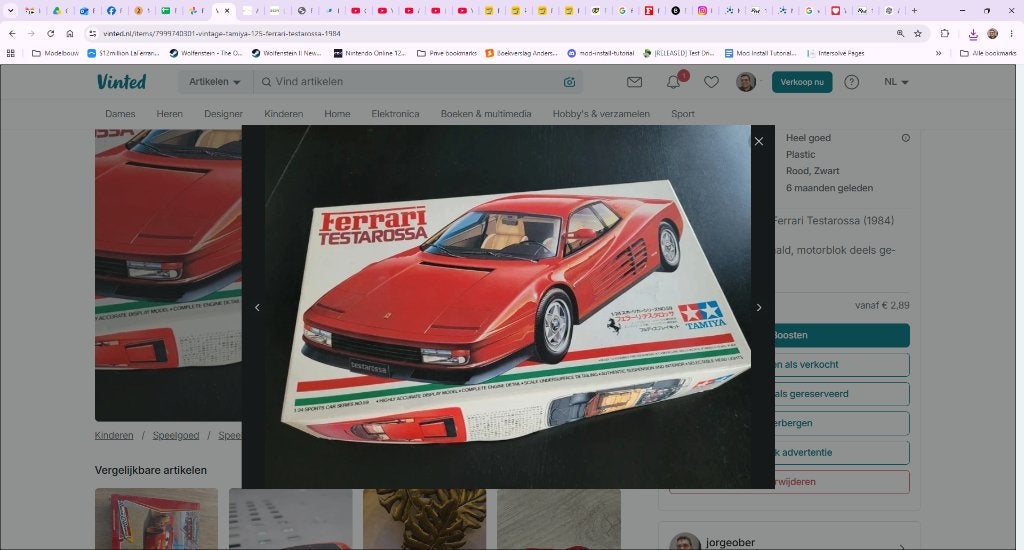Open the Elektronica category menu

[x=395, y=114]
